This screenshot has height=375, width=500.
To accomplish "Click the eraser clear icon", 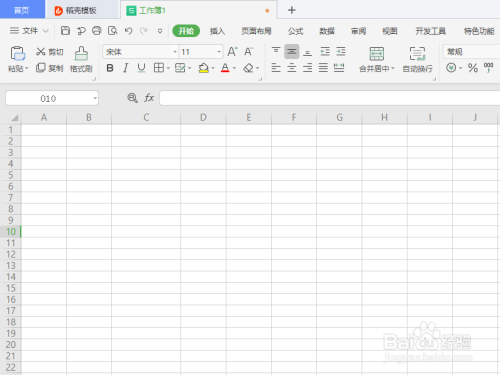I will [248, 68].
